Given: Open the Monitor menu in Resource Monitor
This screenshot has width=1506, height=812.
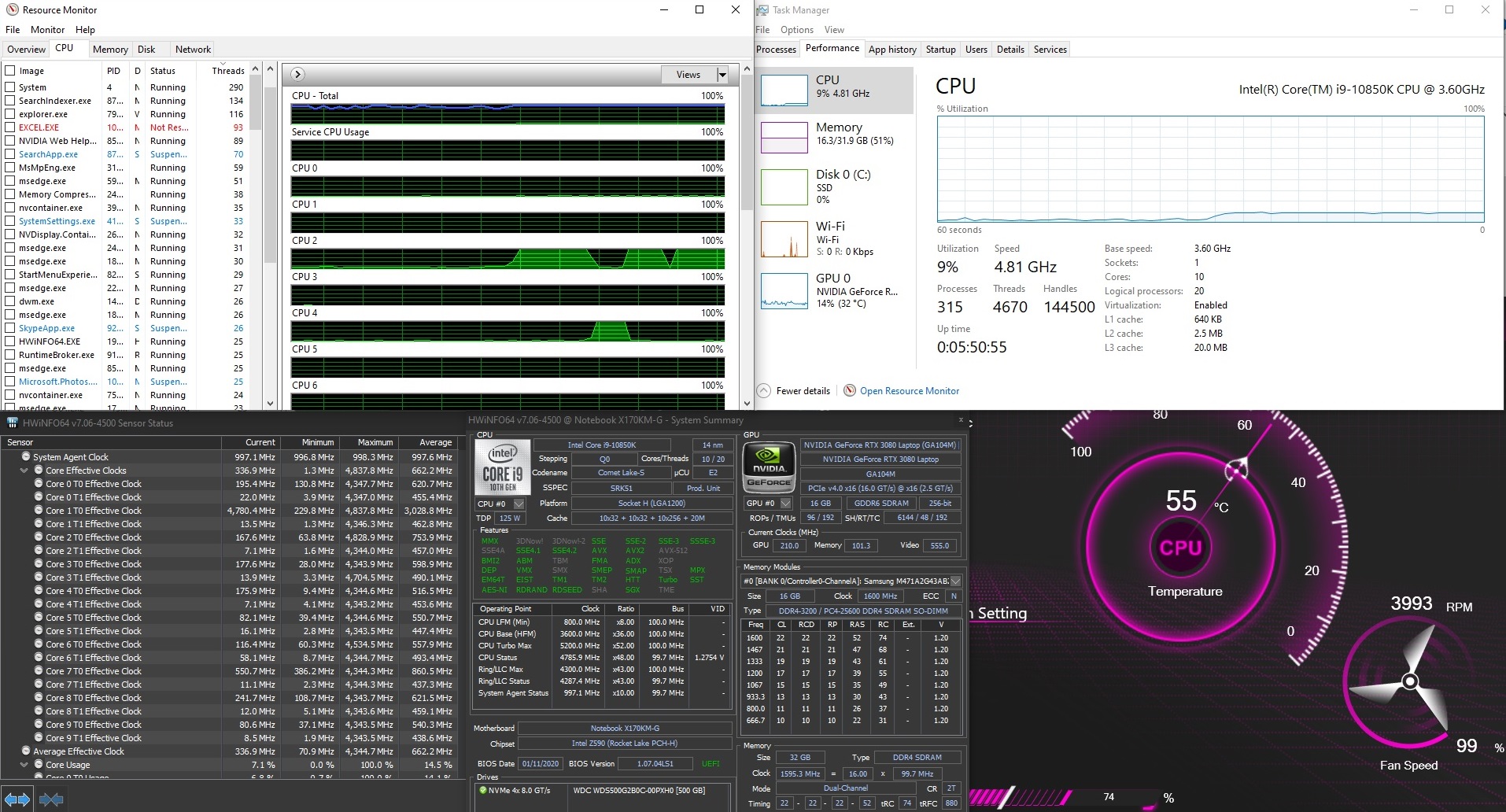Looking at the screenshot, I should coord(47,30).
